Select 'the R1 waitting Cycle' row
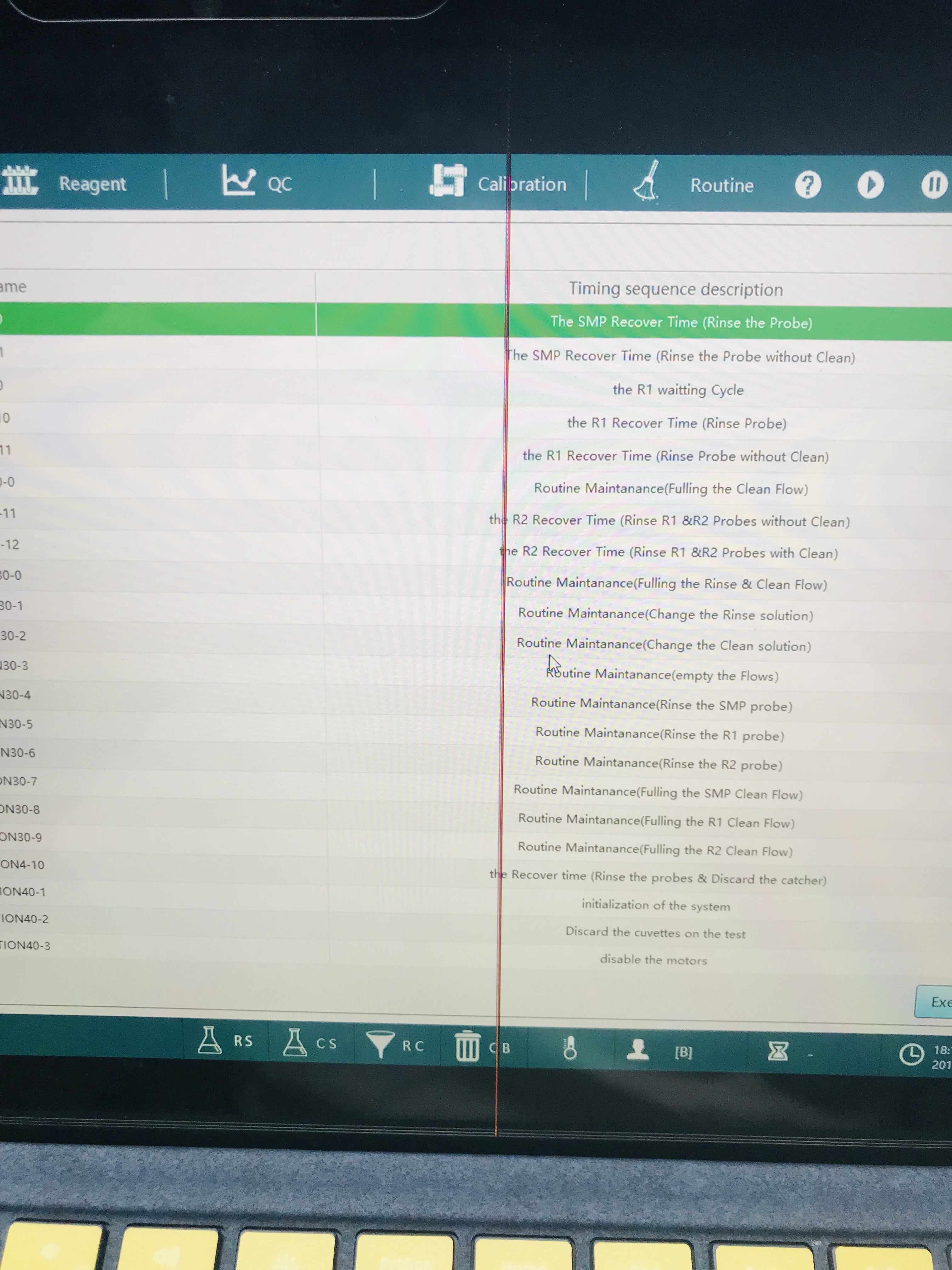The width and height of the screenshot is (952, 1270). pyautogui.click(x=678, y=390)
